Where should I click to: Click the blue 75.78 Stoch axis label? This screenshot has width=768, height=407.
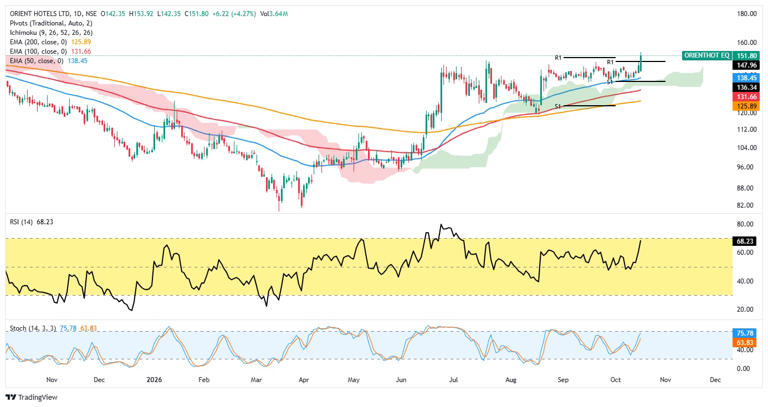(746, 333)
